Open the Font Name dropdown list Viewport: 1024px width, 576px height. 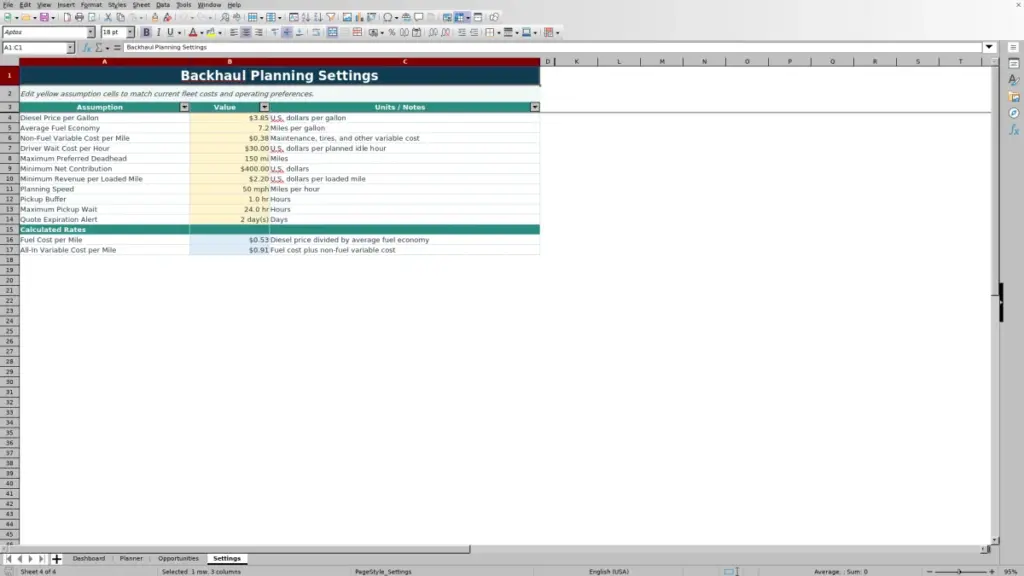[91, 32]
